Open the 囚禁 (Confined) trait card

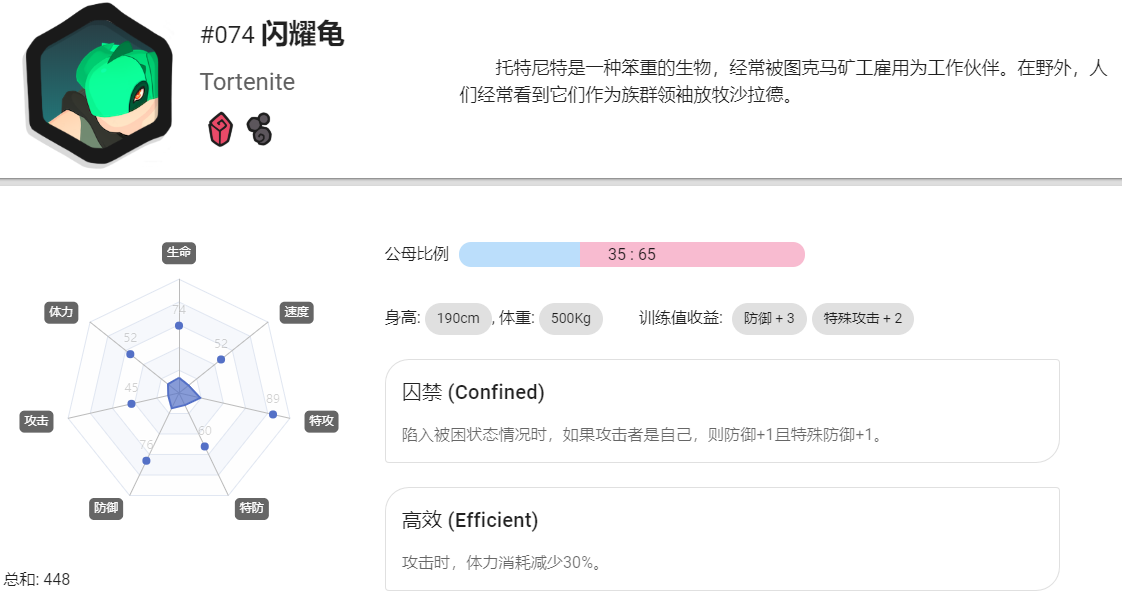722,411
